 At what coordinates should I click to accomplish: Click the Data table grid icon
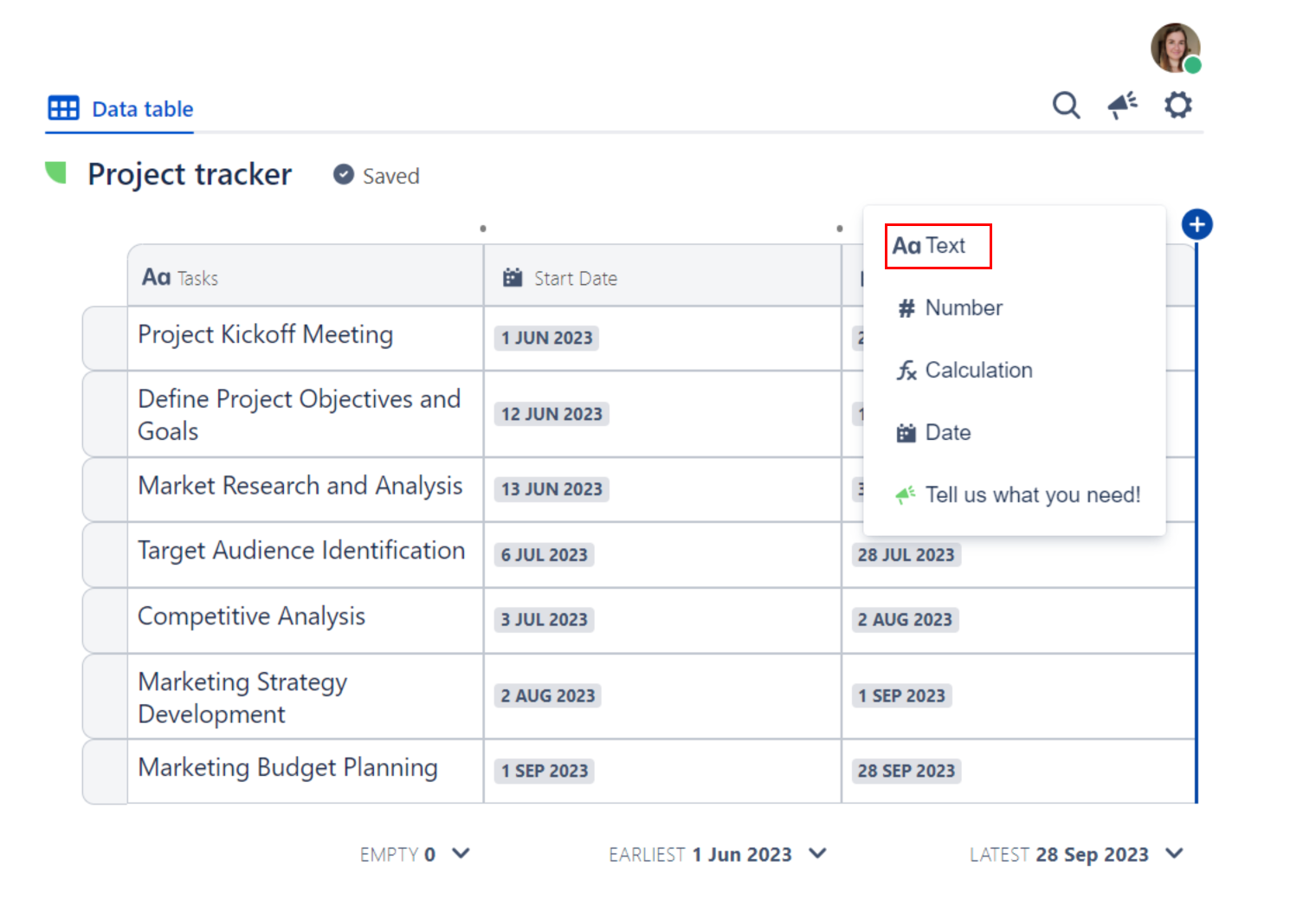tap(63, 108)
